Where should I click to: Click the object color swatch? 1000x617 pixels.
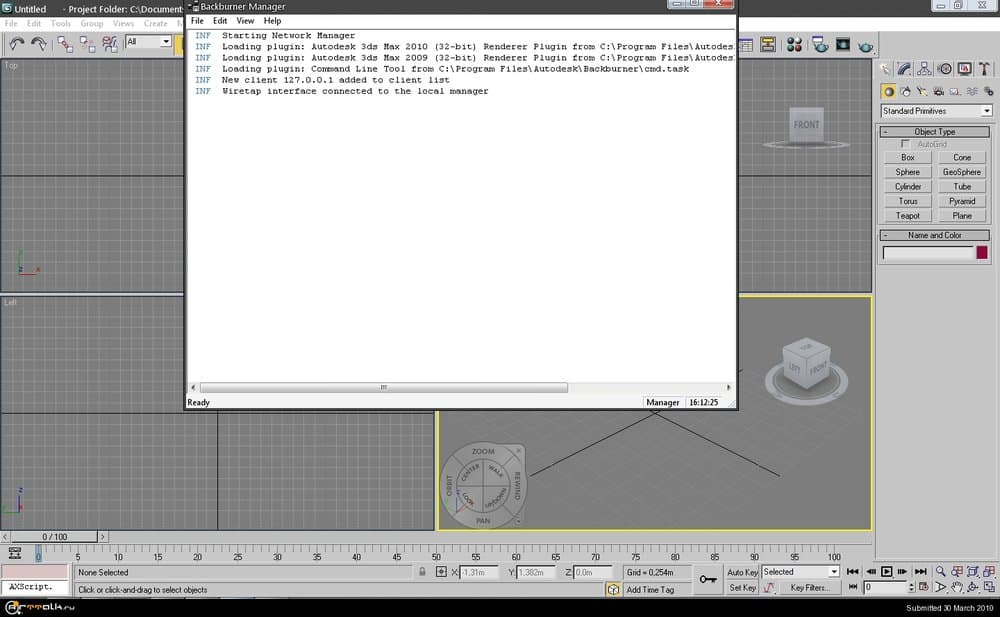click(x=982, y=253)
